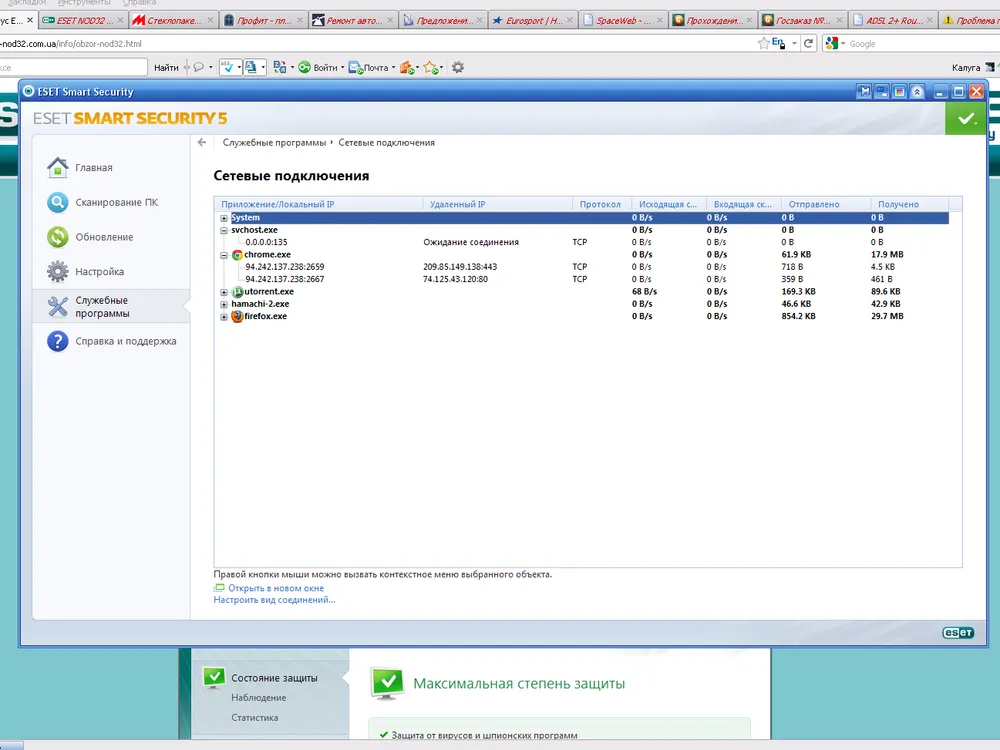1000x750 pixels.
Task: Open Настроить вид соединений link
Action: (x=274, y=600)
